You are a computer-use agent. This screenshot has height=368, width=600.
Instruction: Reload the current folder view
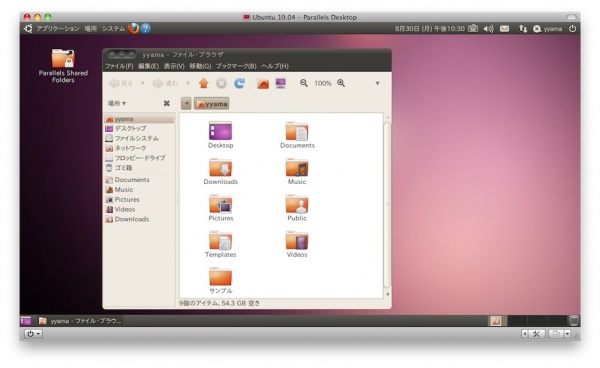point(240,83)
